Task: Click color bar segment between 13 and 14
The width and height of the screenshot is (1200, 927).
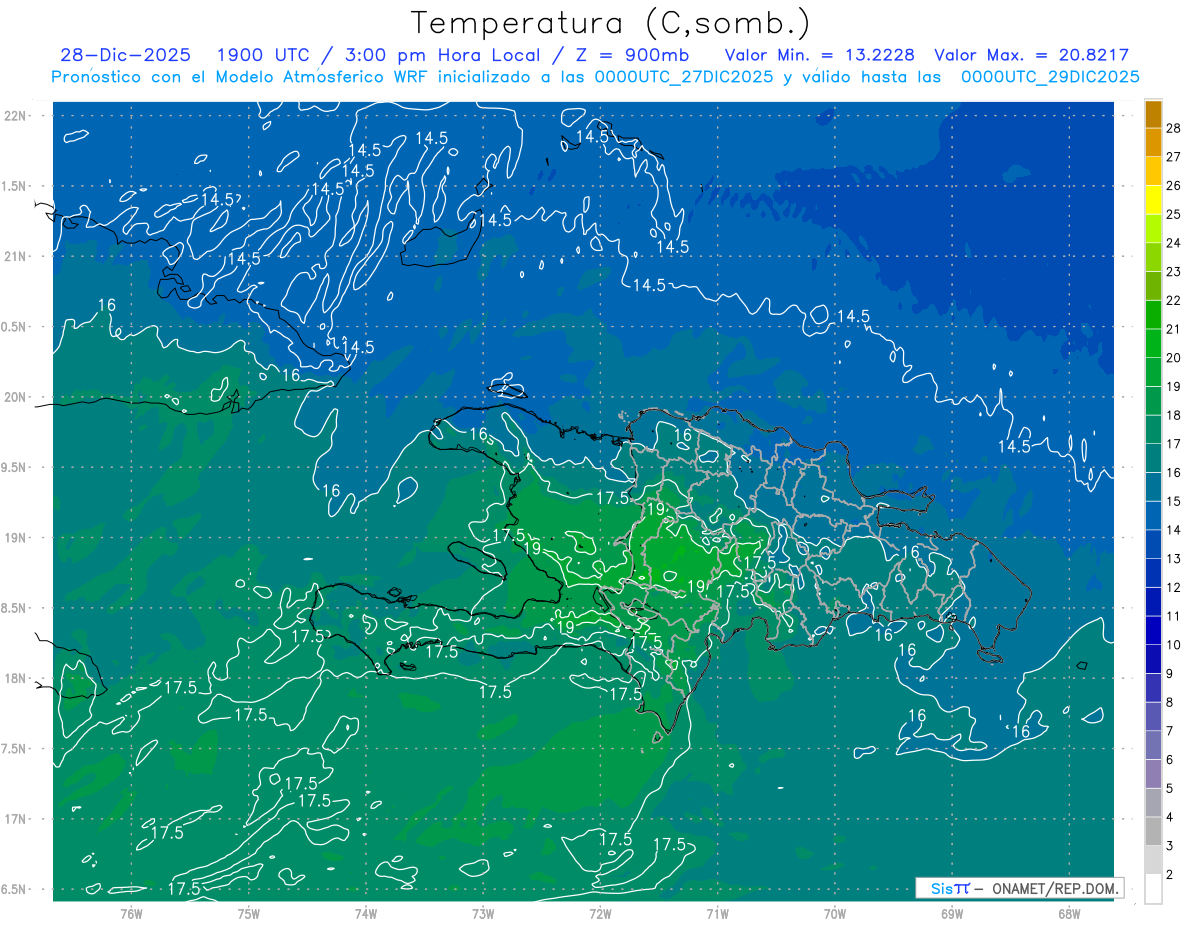Action: (x=1153, y=545)
